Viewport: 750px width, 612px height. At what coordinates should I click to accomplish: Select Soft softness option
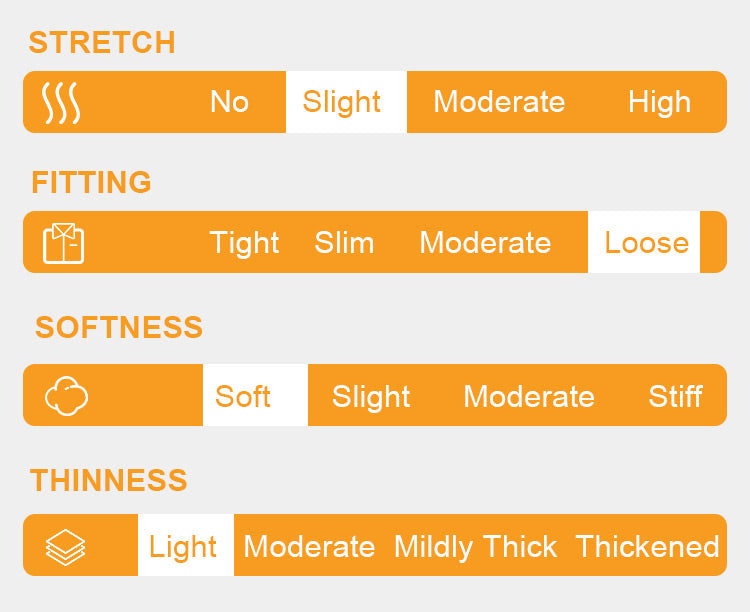[243, 396]
